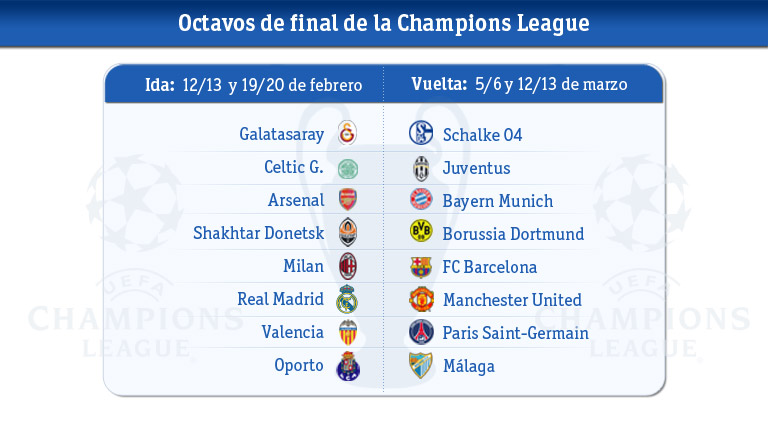
Task: Click the Octavos de final title banner
Action: pos(384,22)
